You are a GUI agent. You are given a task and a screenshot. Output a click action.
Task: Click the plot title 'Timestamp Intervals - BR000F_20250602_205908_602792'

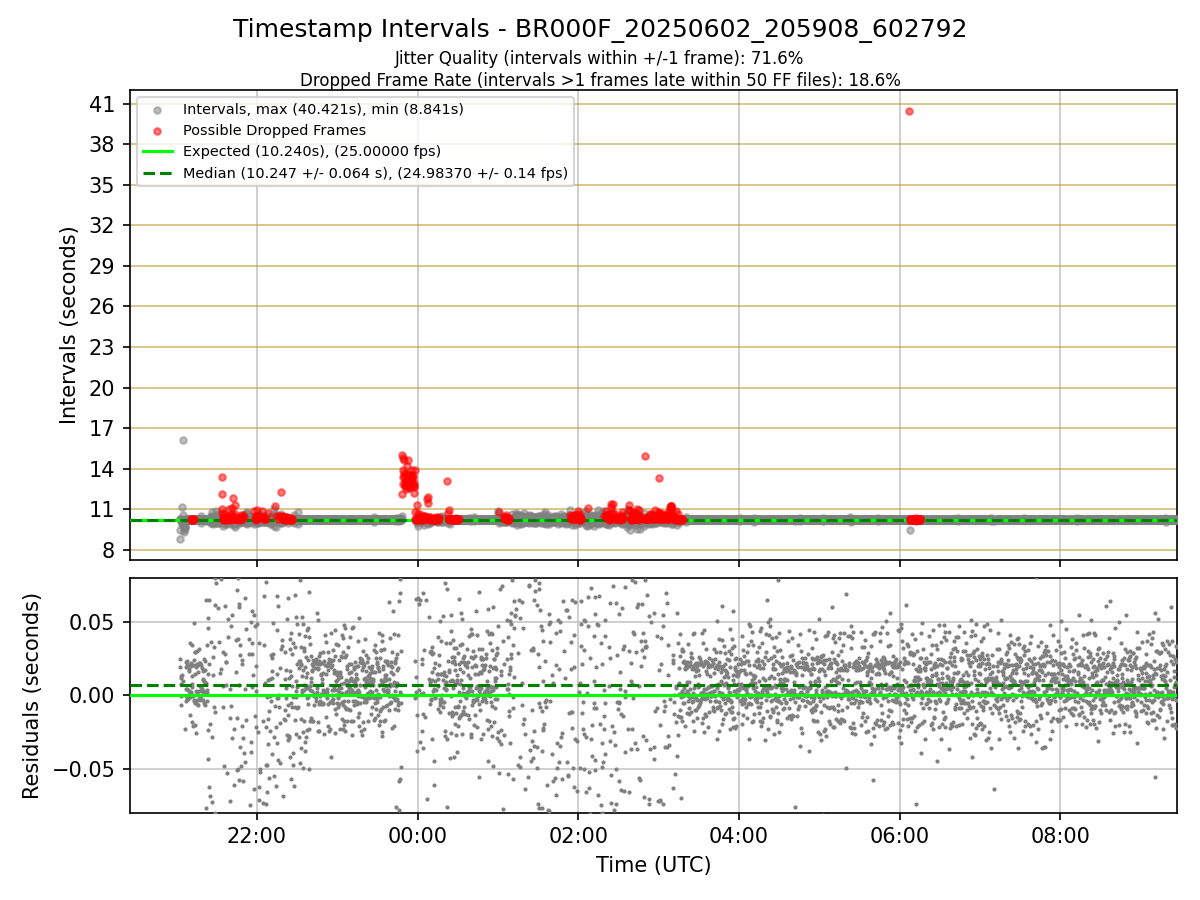(x=600, y=29)
